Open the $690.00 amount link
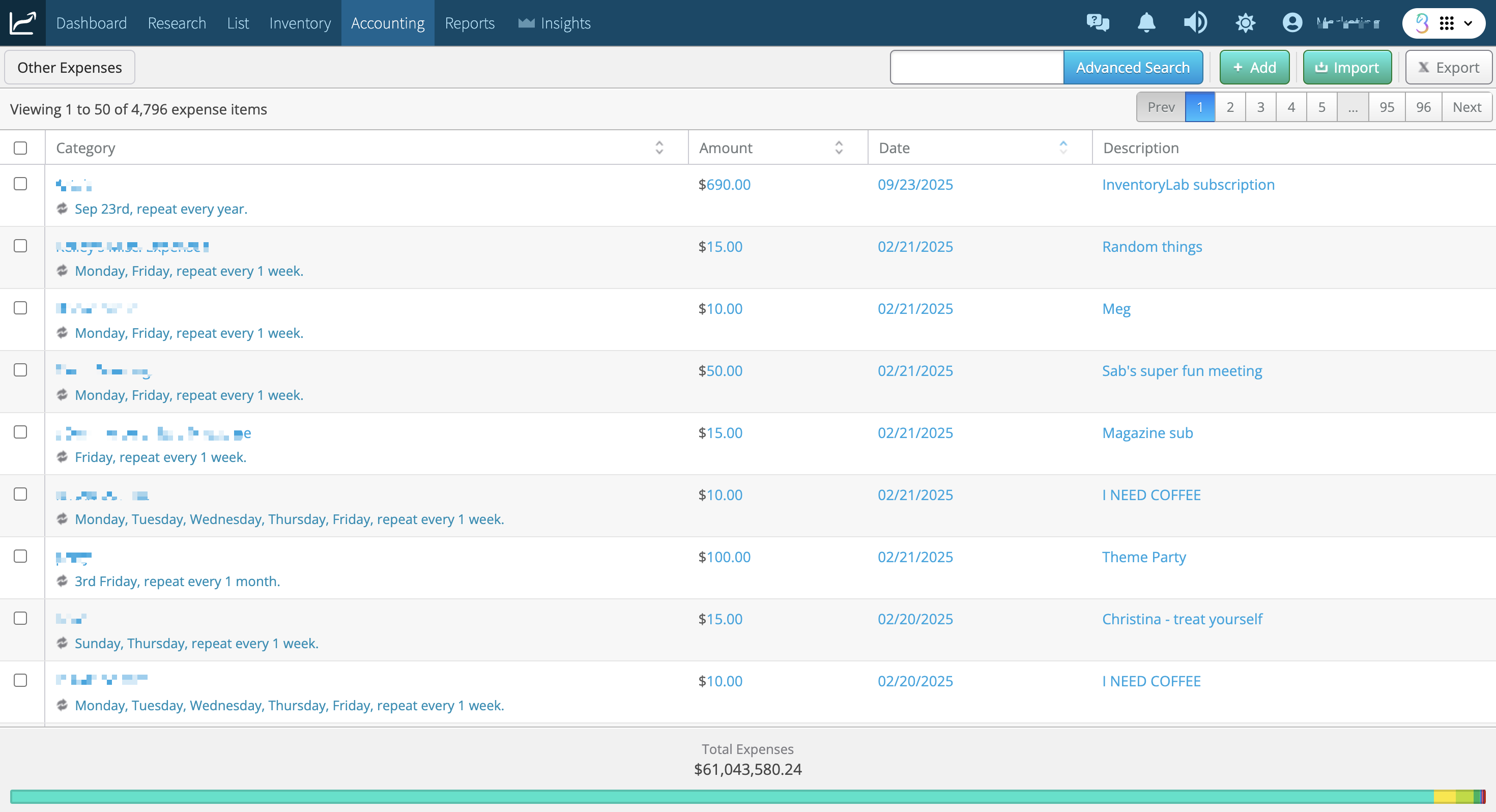Image resolution: width=1496 pixels, height=812 pixels. 724,185
